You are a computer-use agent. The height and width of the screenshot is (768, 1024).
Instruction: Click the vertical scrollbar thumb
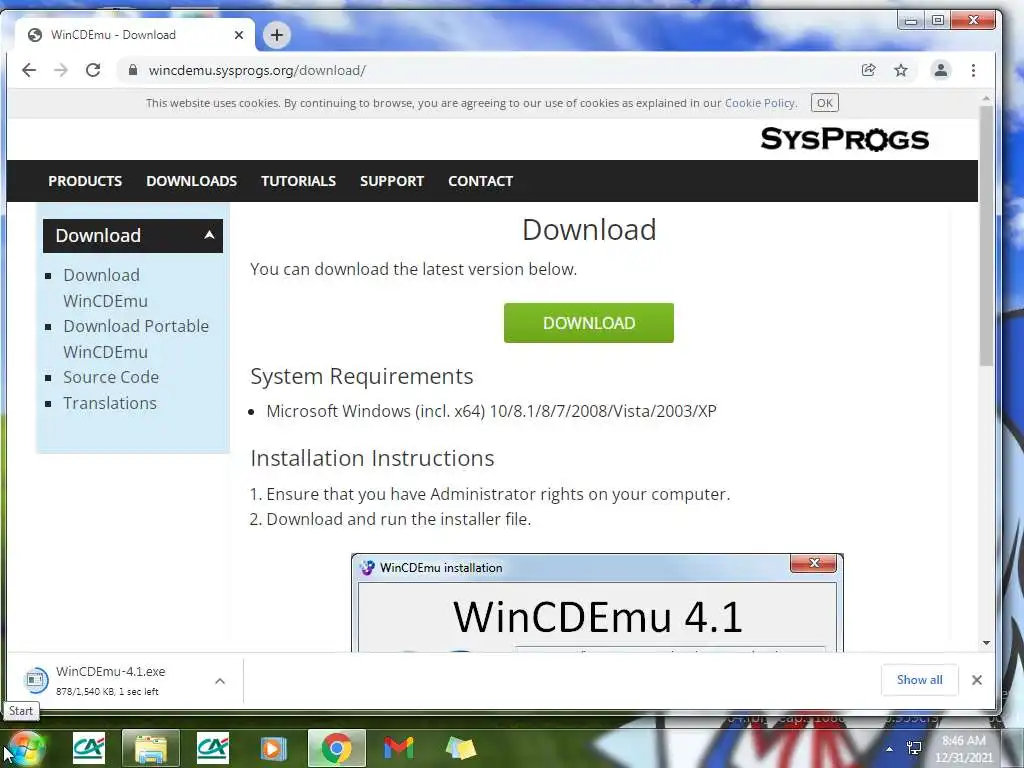click(x=986, y=235)
